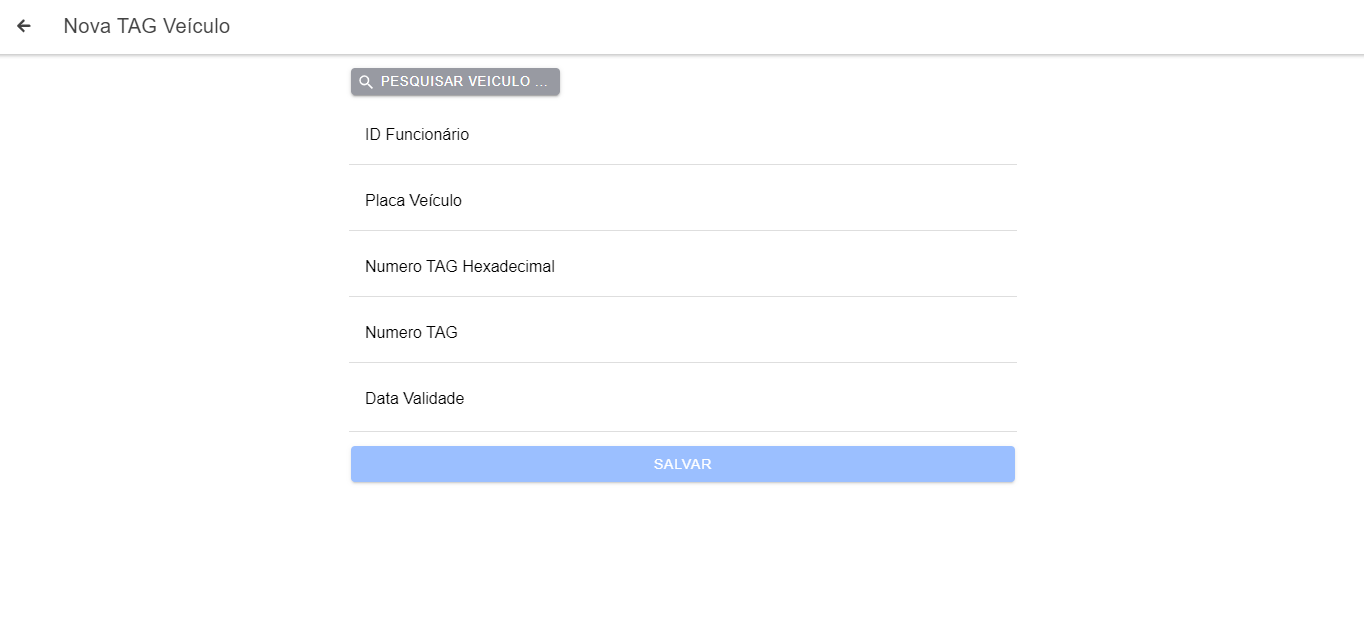
Task: Click into Numero TAG Hexadecimal field
Action: point(682,267)
